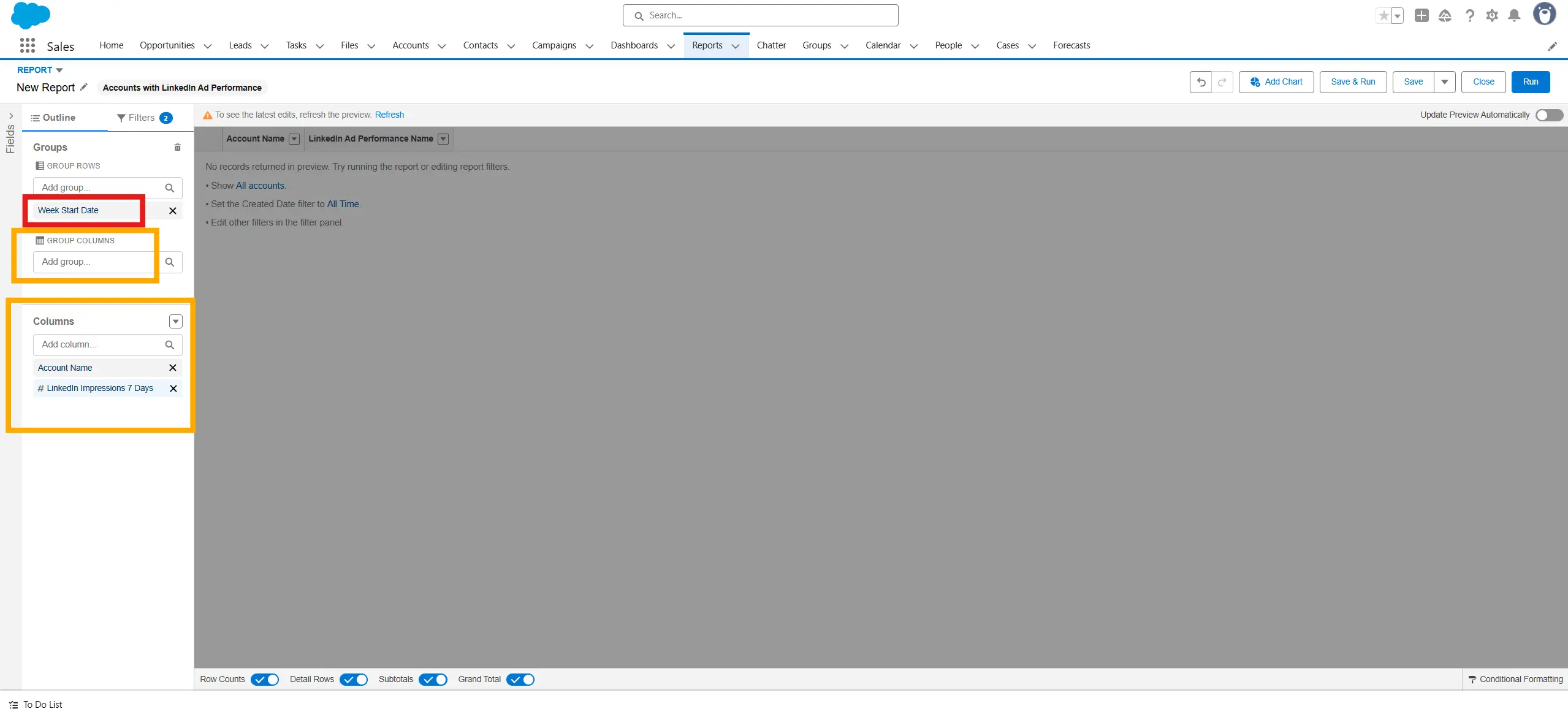Click the Save & Run button

click(1353, 82)
